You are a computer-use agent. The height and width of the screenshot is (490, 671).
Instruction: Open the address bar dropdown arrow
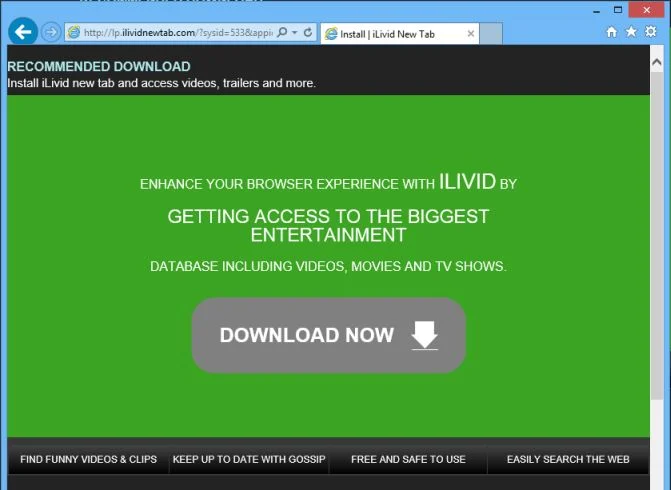click(294, 33)
